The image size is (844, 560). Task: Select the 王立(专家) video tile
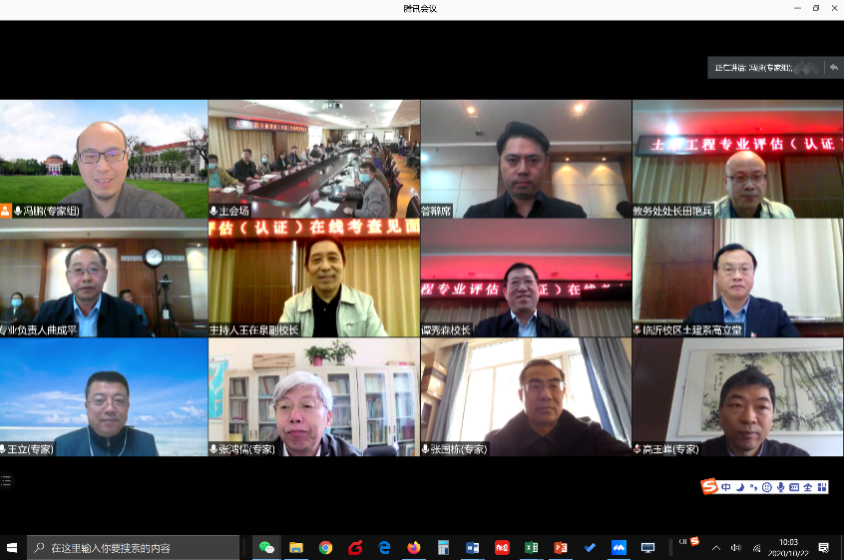pyautogui.click(x=104, y=397)
